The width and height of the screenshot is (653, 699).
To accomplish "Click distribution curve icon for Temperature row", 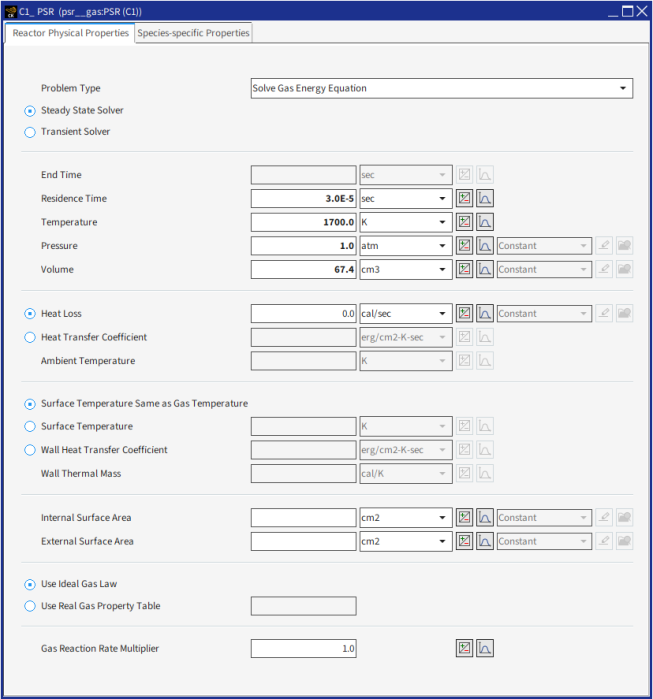I will 485,222.
